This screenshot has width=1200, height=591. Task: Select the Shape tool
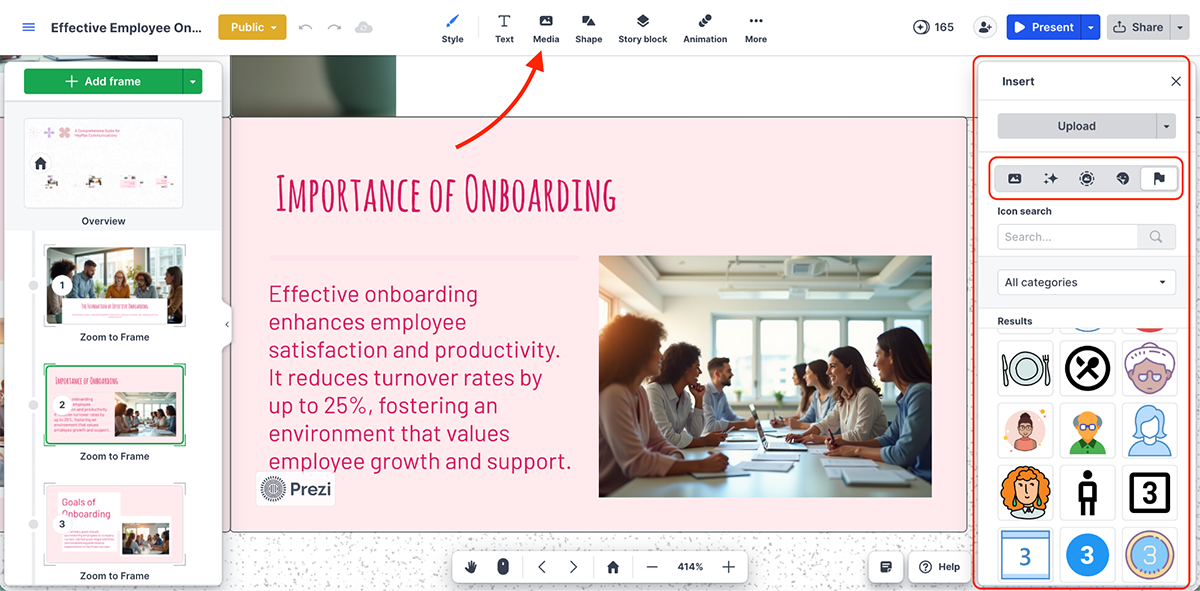pyautogui.click(x=588, y=27)
